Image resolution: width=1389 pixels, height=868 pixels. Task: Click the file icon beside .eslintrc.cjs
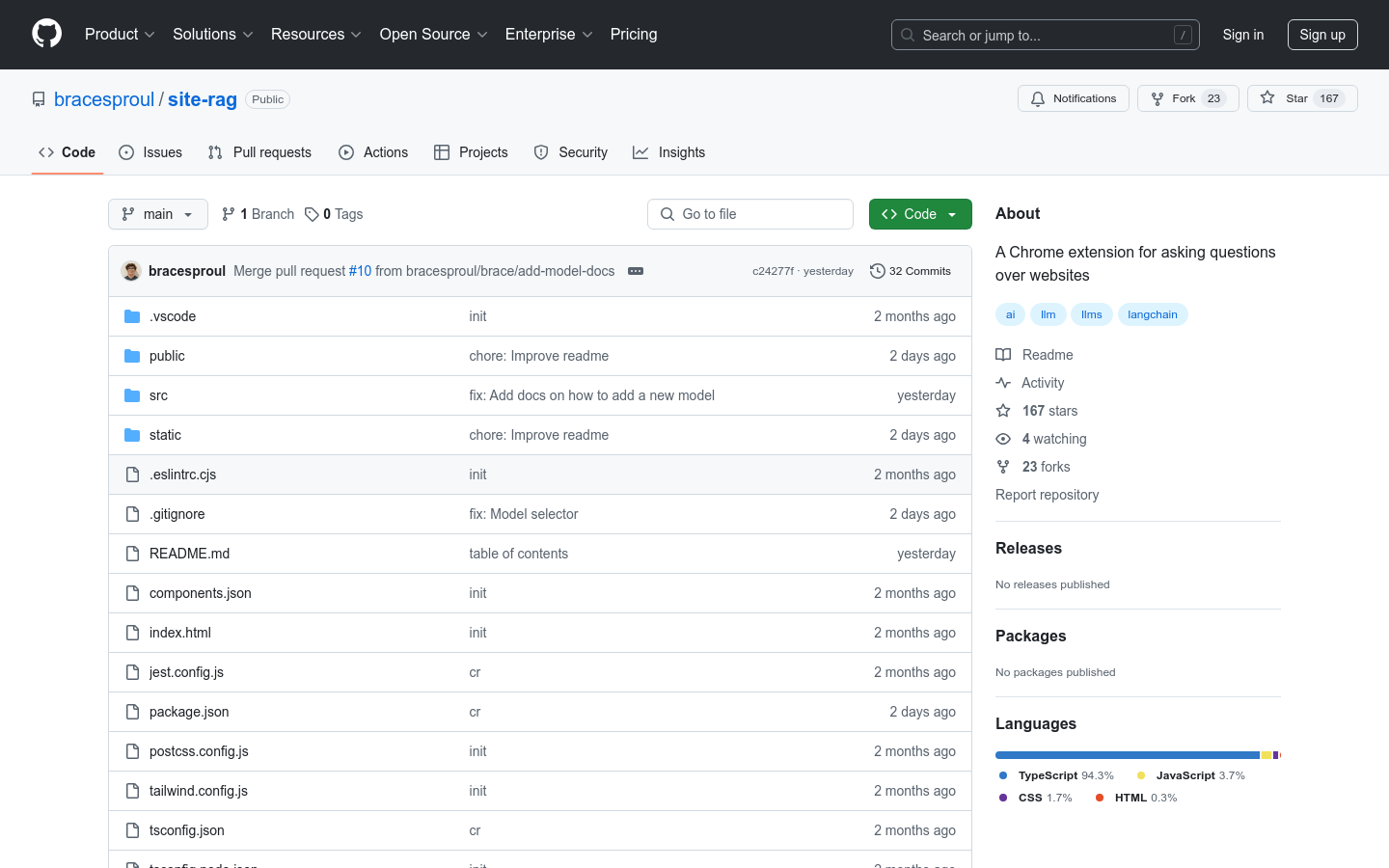[x=132, y=475]
